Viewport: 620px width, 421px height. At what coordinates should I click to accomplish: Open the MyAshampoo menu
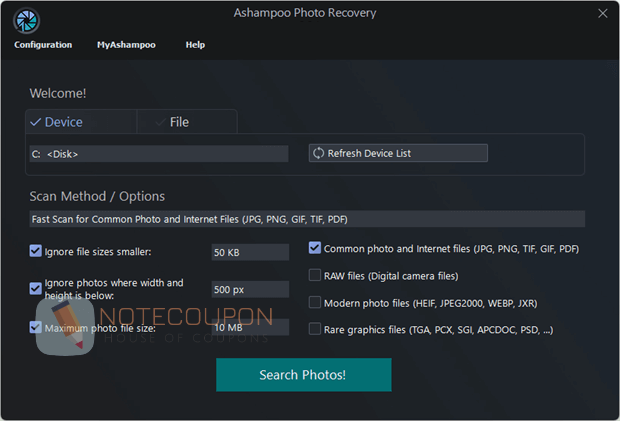coord(126,45)
